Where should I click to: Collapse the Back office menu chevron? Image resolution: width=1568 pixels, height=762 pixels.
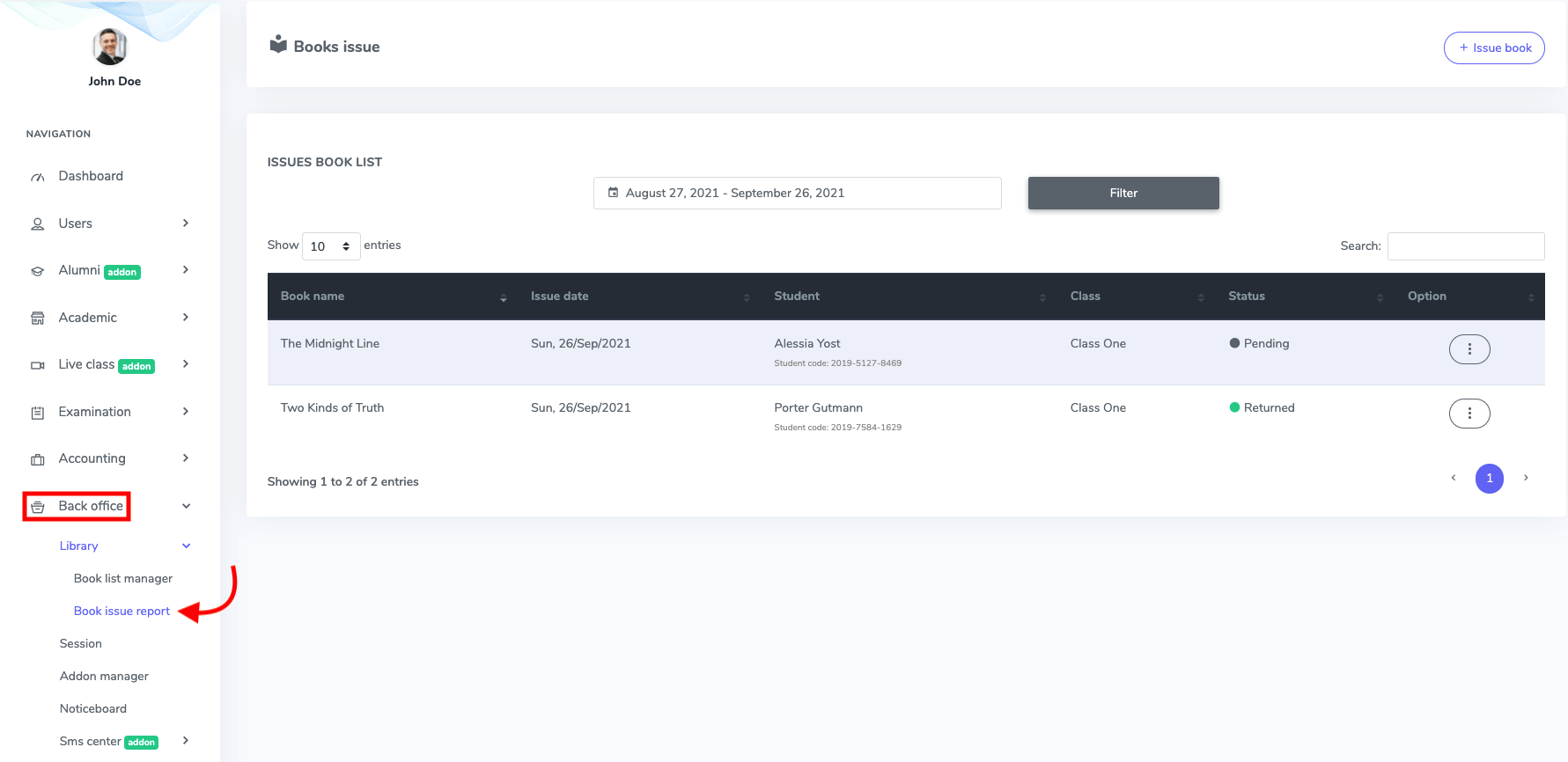point(186,506)
